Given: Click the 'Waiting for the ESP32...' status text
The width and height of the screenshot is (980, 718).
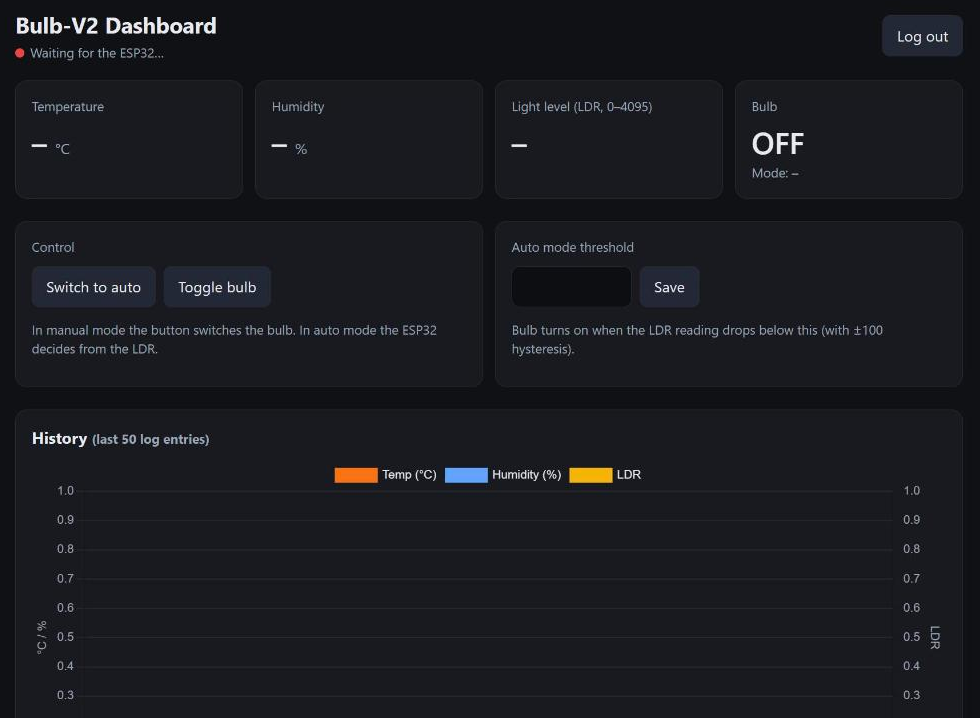Looking at the screenshot, I should tap(97, 53).
